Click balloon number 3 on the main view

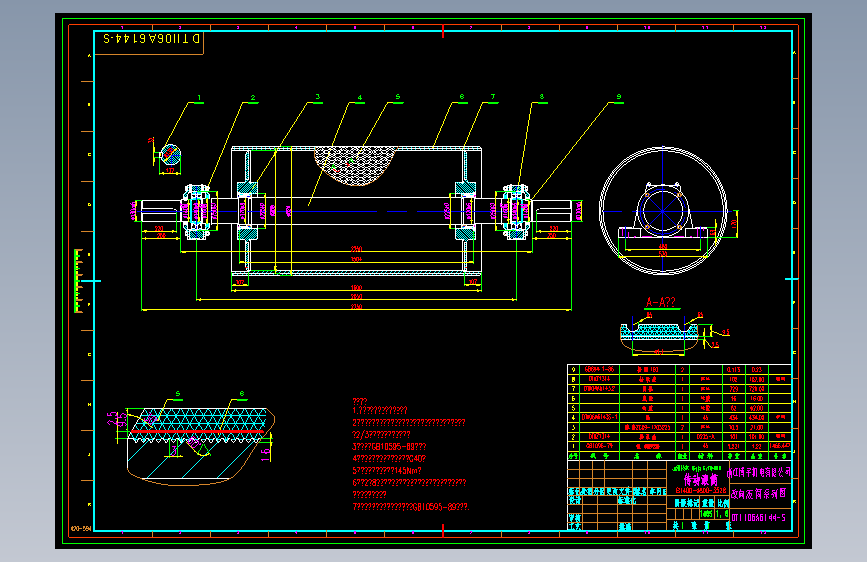317,97
